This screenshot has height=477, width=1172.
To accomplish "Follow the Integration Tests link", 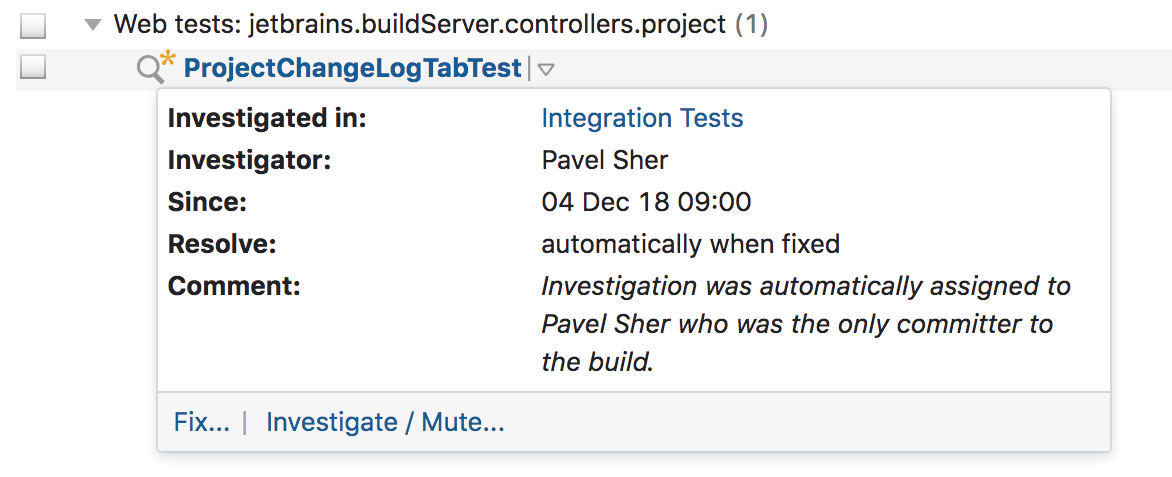I will 642,118.
